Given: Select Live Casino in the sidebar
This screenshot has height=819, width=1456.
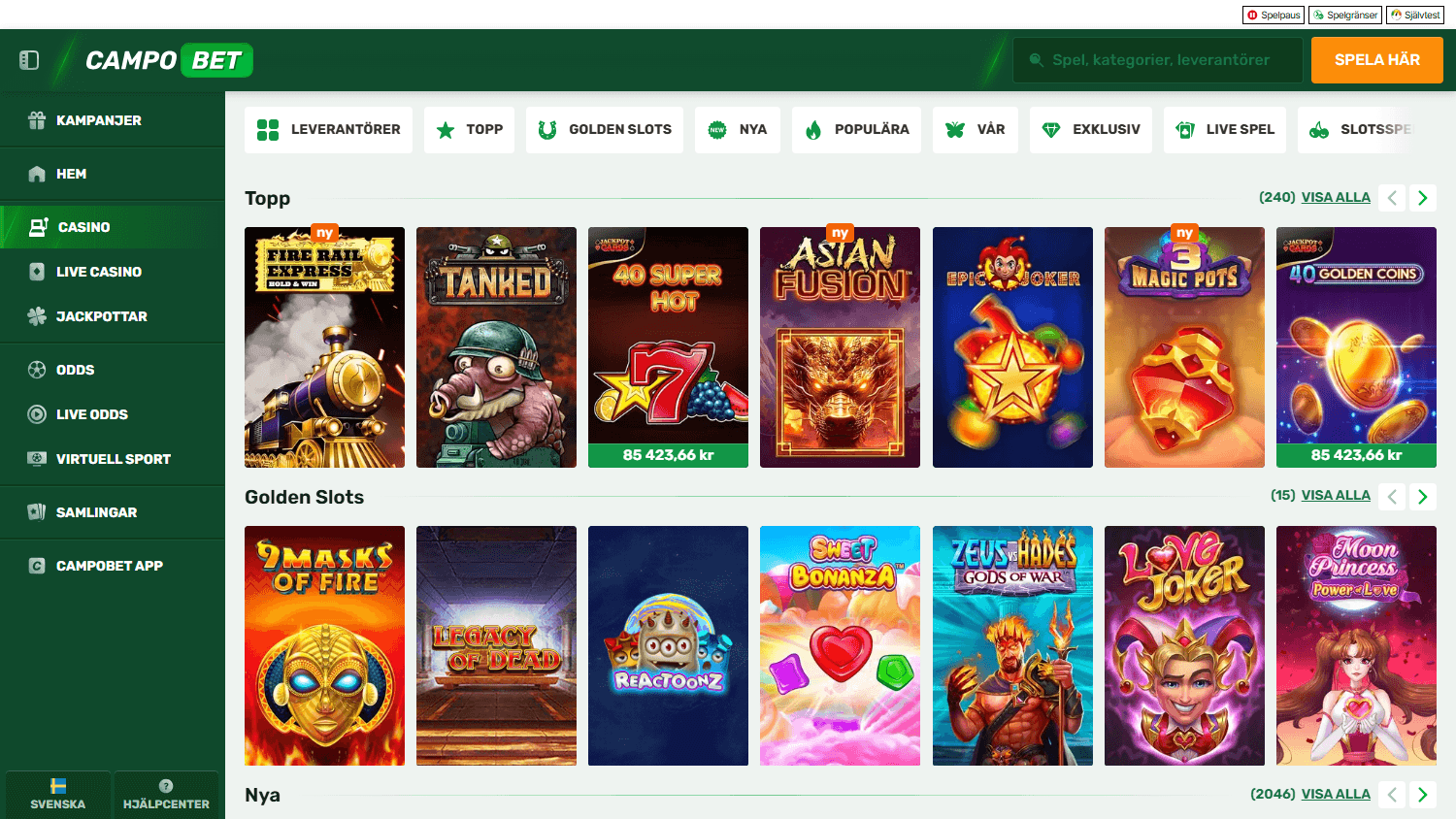Looking at the screenshot, I should [x=113, y=272].
